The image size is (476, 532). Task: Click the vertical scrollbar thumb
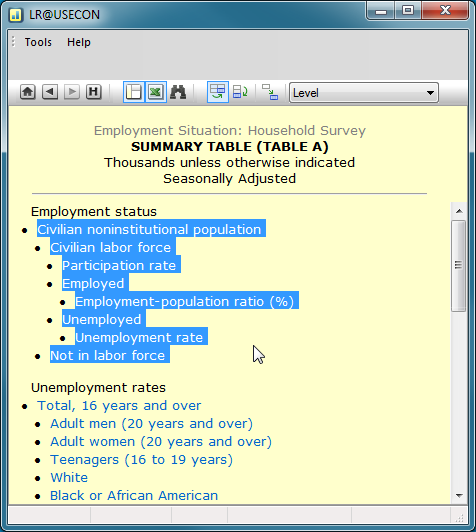pyautogui.click(x=458, y=265)
